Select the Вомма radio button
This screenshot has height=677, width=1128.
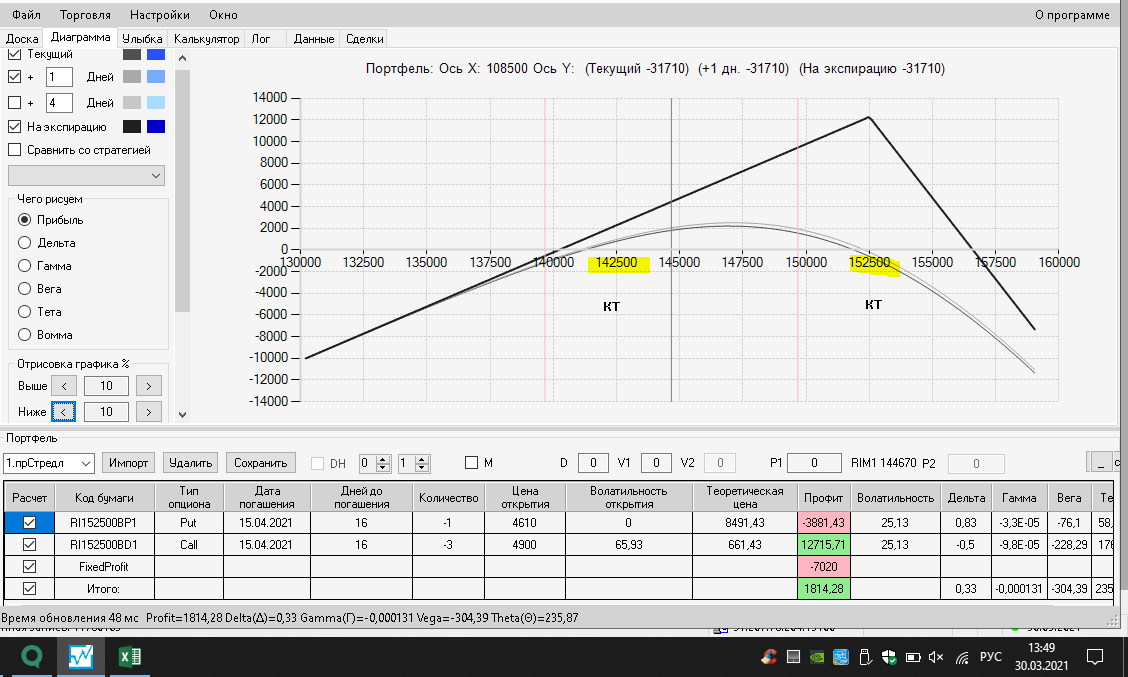coord(24,335)
